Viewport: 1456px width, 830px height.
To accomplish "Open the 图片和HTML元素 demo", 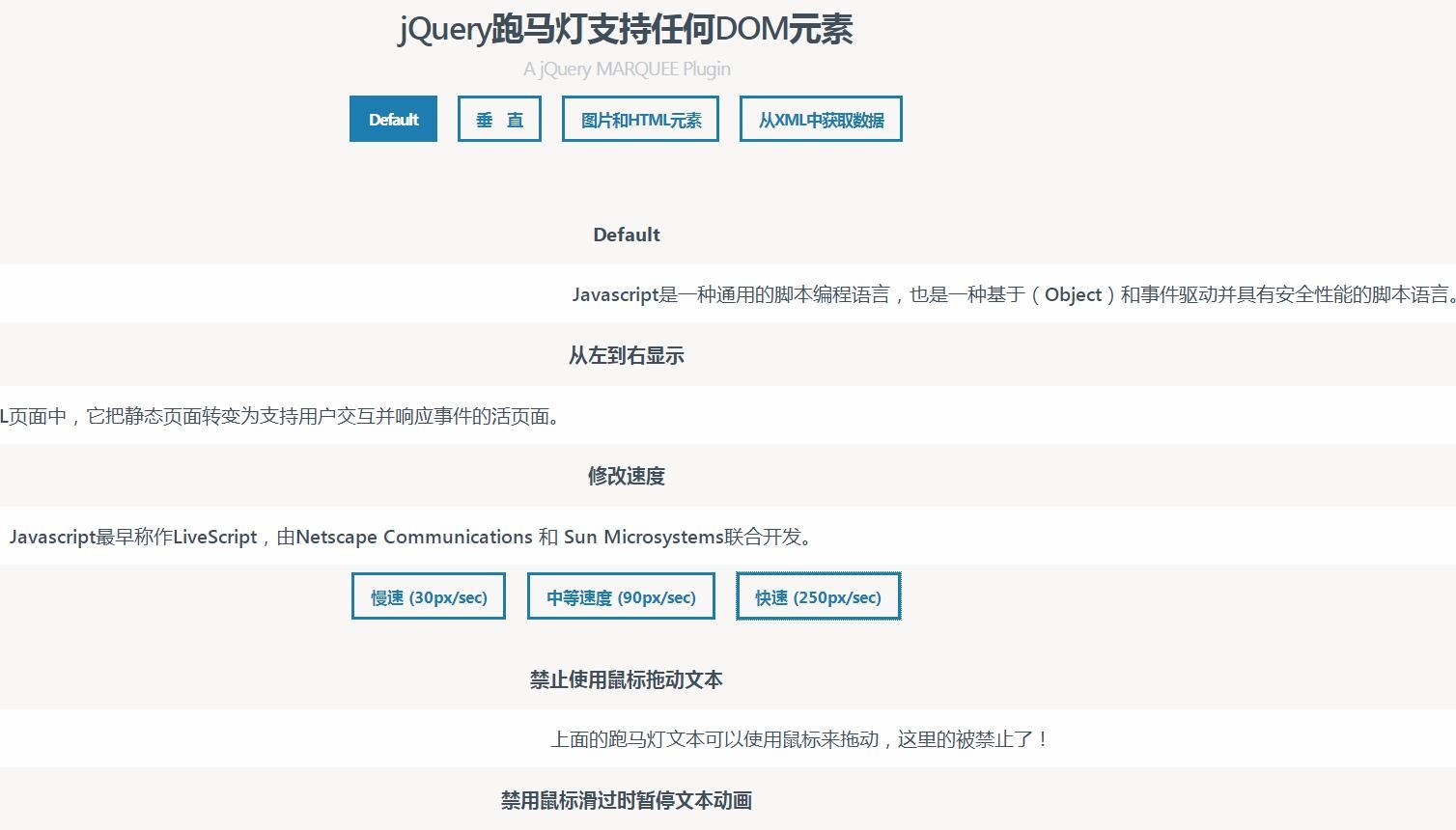I will point(639,119).
